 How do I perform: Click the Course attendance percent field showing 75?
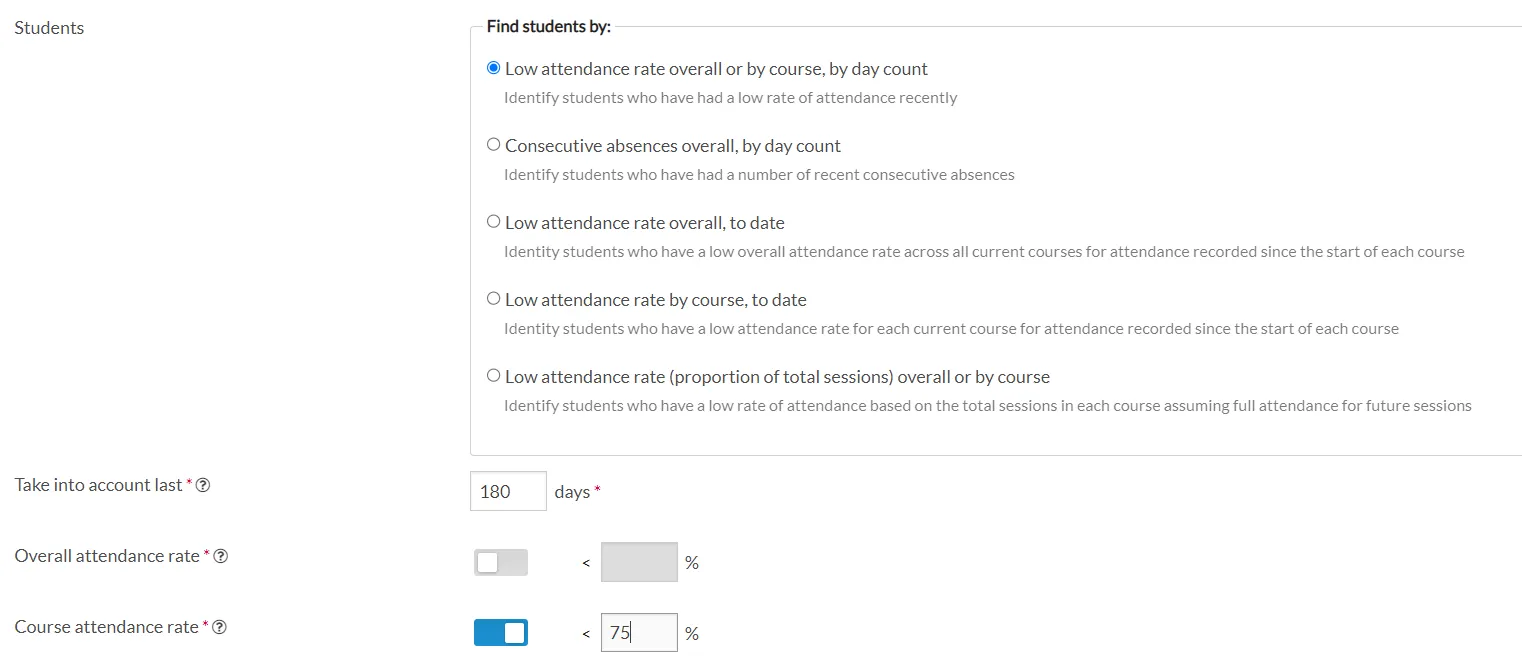pyautogui.click(x=639, y=632)
